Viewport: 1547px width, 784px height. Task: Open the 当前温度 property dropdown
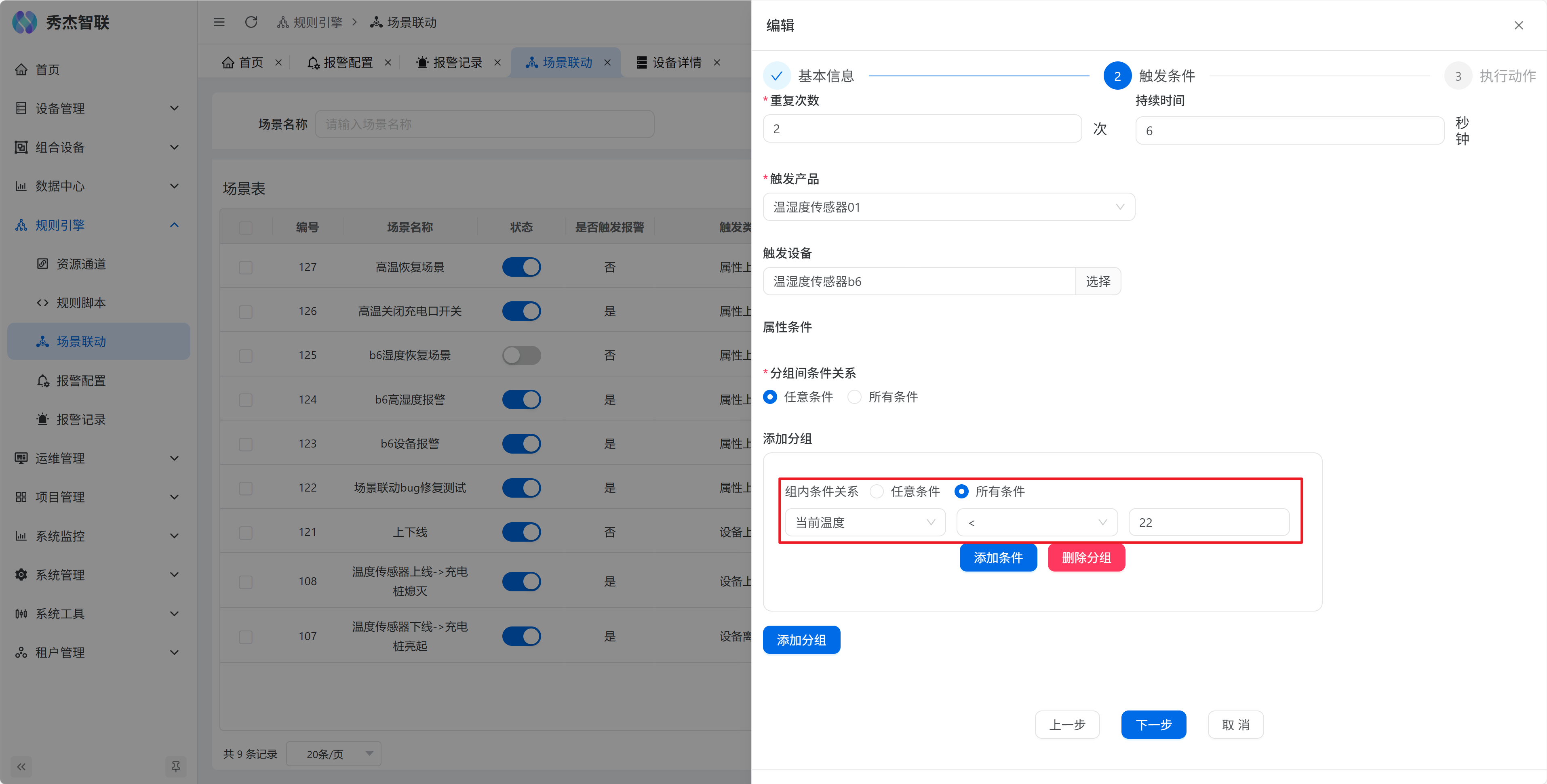pos(865,522)
